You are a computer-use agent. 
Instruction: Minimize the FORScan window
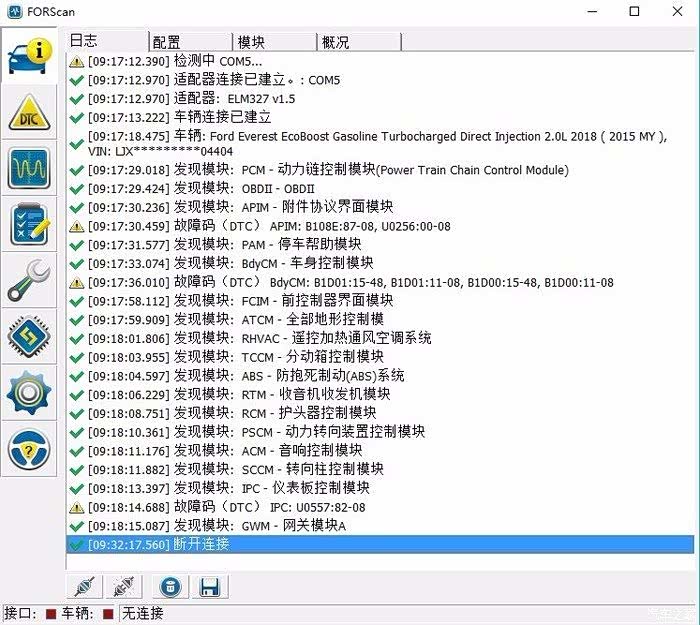point(592,12)
